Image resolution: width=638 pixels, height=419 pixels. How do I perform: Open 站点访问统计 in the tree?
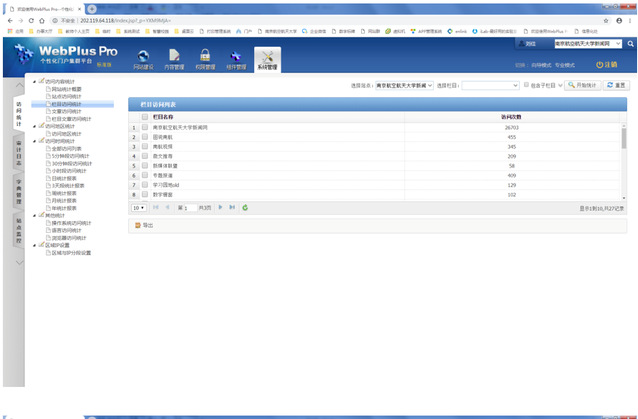pyautogui.click(x=66, y=96)
